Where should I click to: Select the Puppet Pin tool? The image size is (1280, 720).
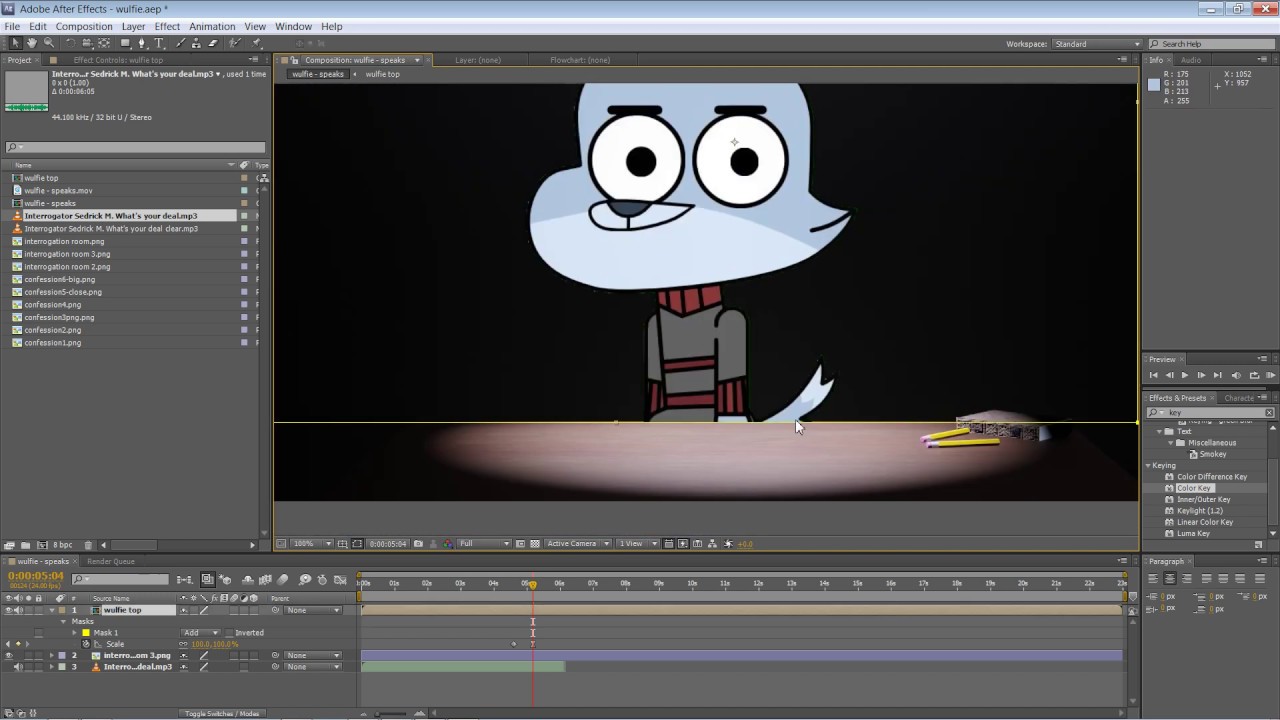click(x=257, y=43)
